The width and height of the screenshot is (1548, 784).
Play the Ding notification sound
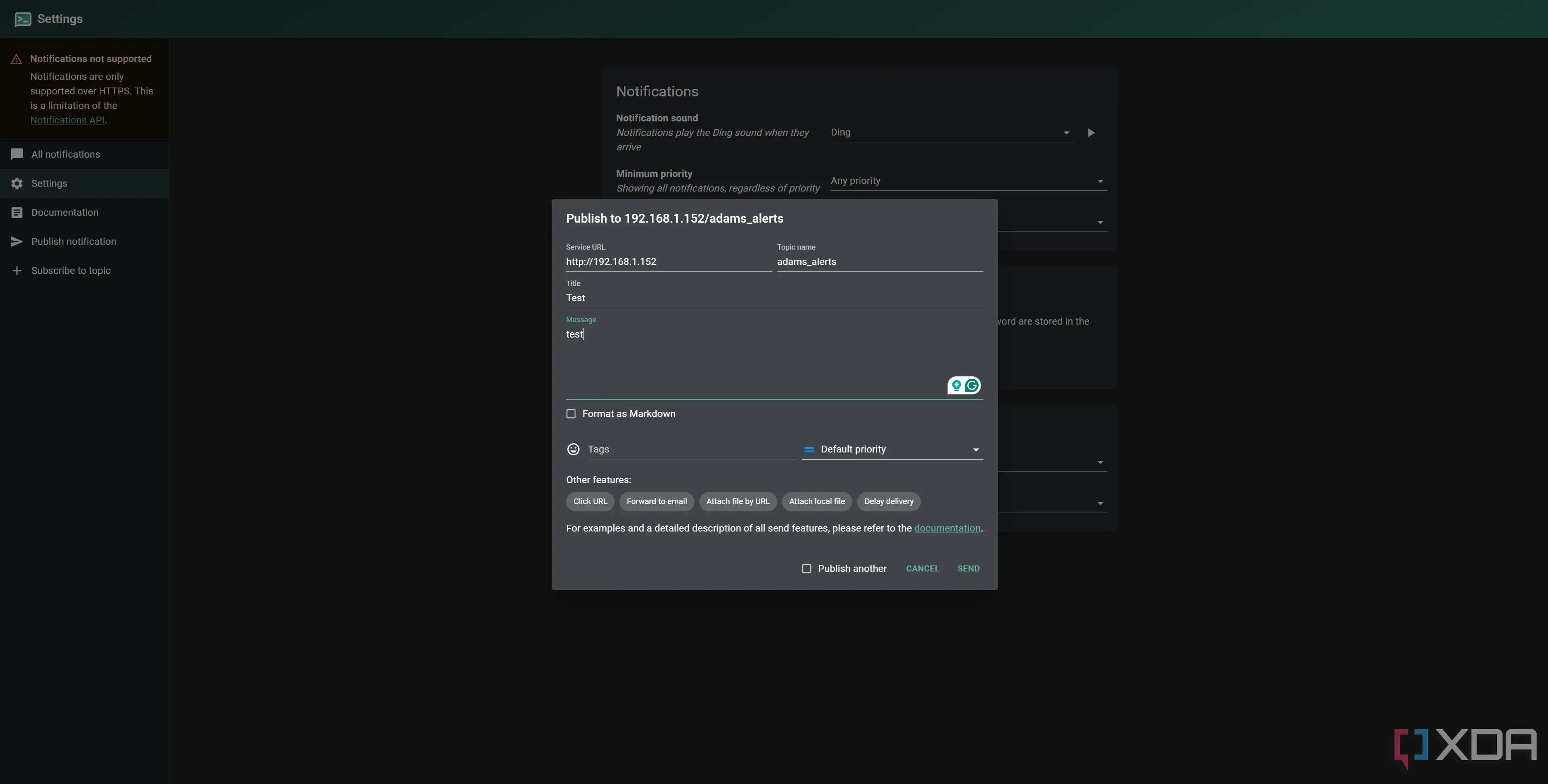pos(1091,133)
